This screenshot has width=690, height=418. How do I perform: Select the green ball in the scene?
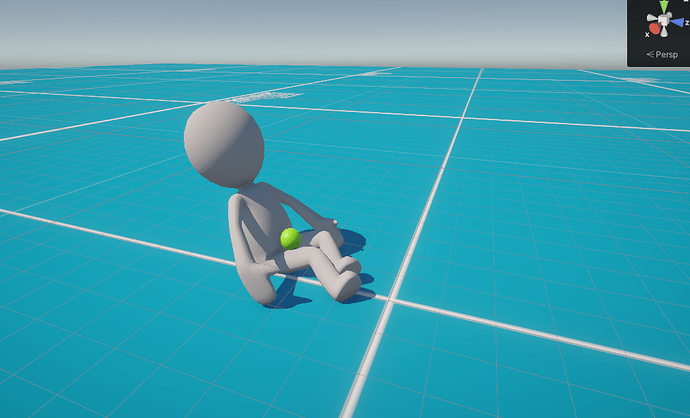point(291,238)
